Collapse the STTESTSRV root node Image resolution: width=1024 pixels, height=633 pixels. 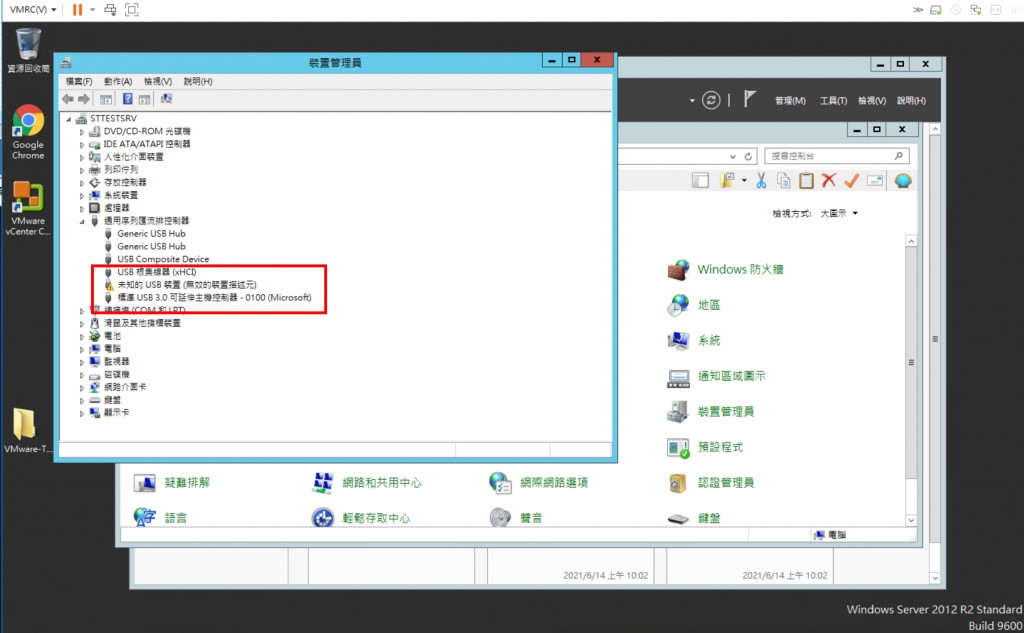69,119
